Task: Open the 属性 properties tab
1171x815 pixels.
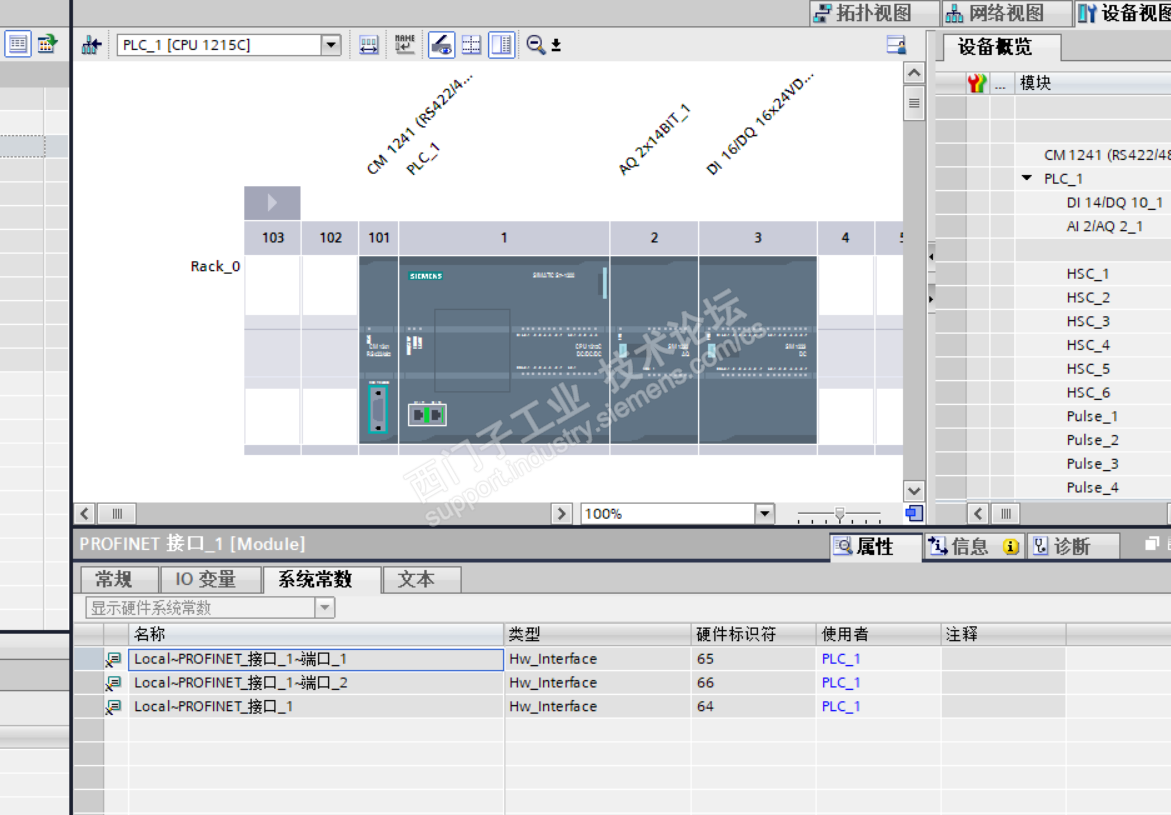Action: point(875,547)
